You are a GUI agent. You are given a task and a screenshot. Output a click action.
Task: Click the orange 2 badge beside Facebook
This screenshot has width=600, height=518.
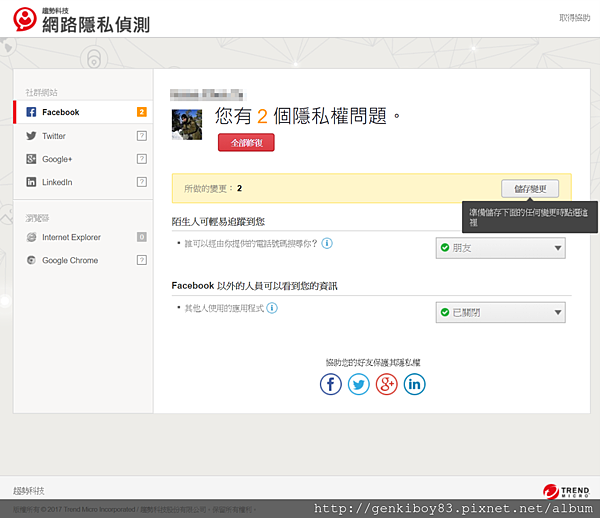coord(142,112)
